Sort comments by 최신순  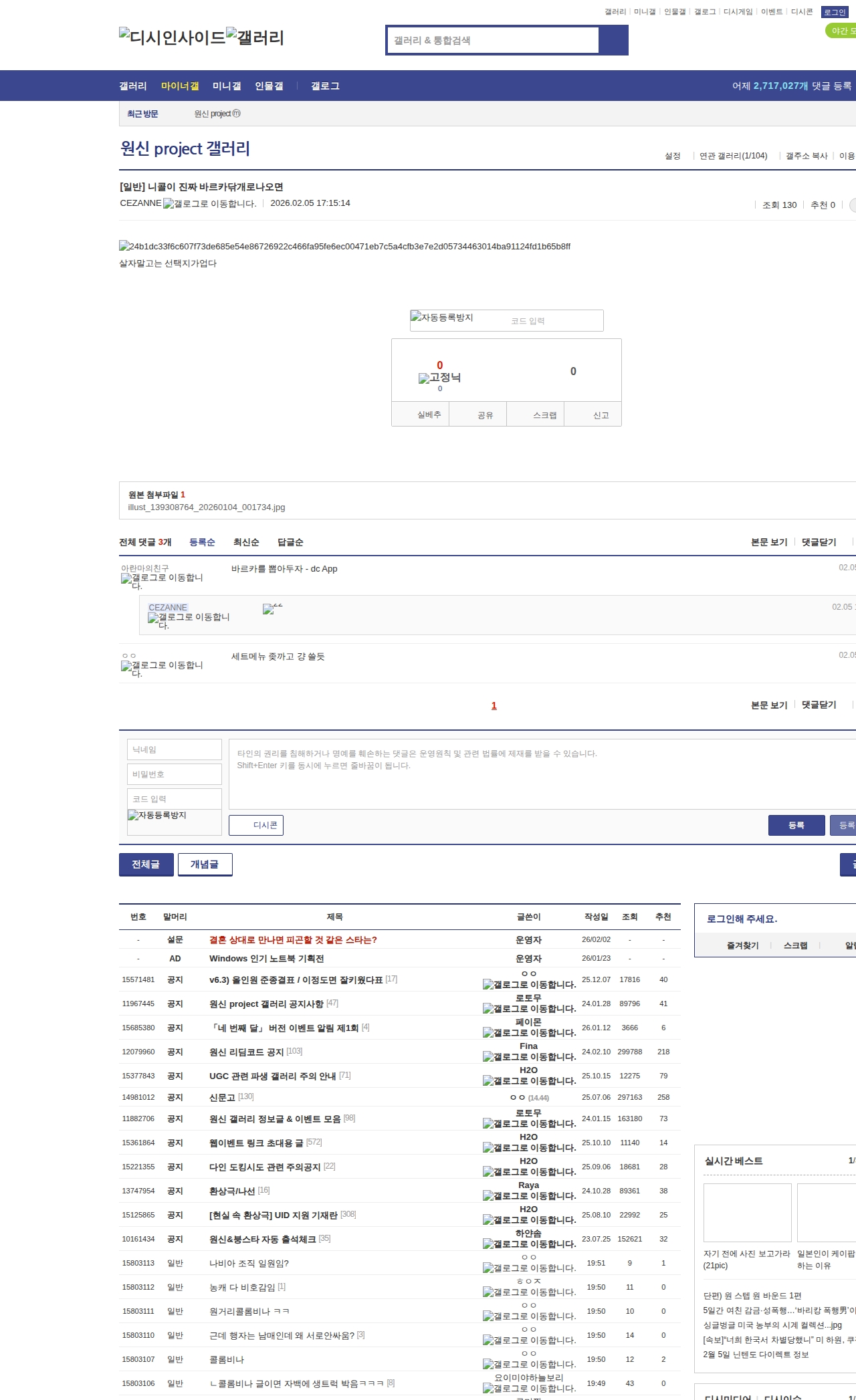pos(245,542)
